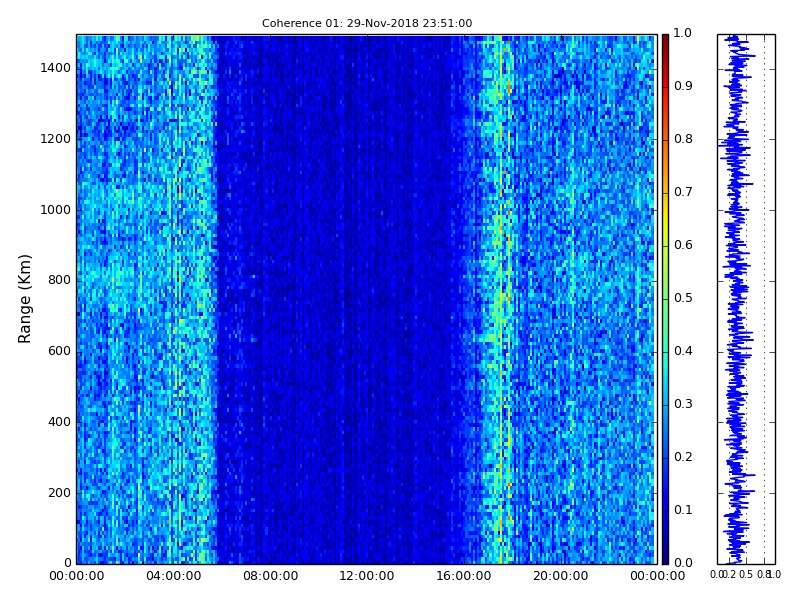Click the colorbar 0.2 value label

click(x=683, y=457)
